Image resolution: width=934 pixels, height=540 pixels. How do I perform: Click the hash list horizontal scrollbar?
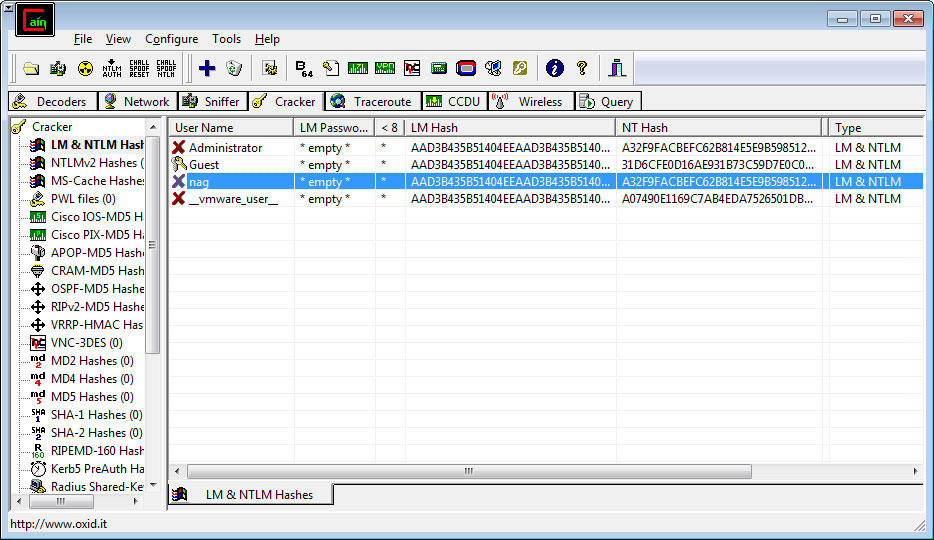[x=466, y=471]
